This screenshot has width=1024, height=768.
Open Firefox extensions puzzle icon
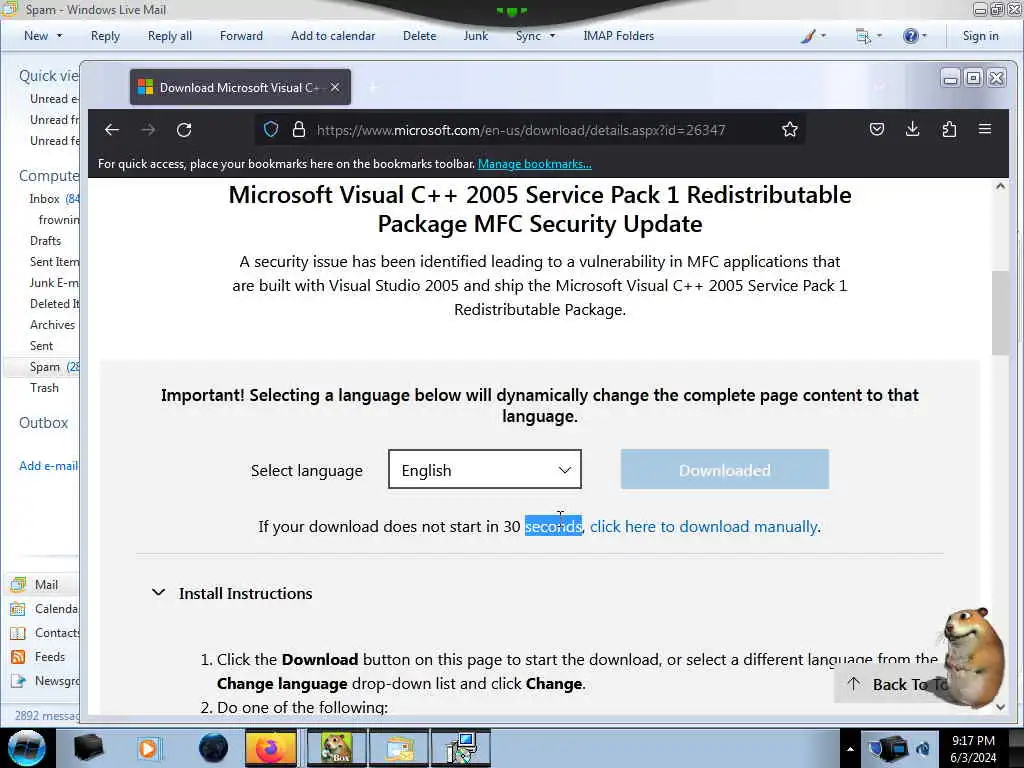pos(949,129)
